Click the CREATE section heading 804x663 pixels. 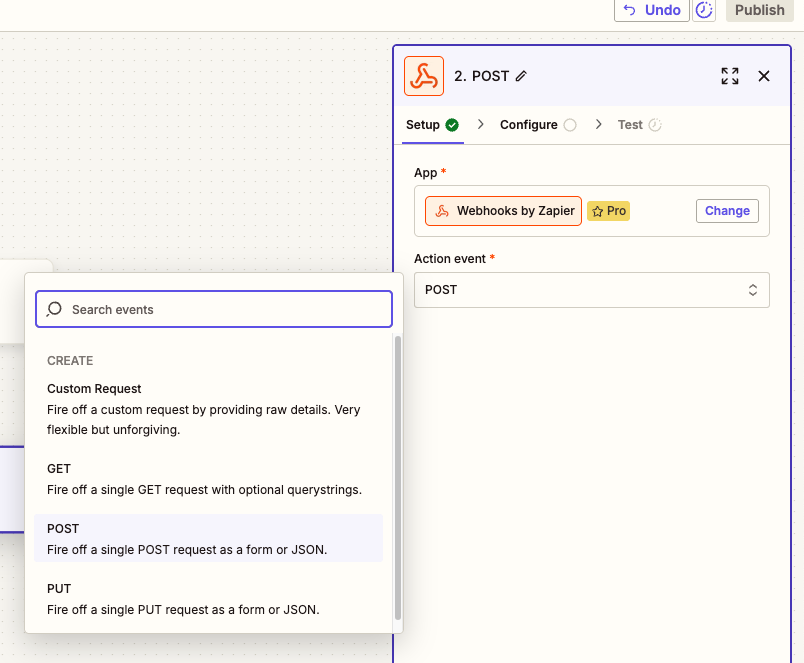click(70, 360)
